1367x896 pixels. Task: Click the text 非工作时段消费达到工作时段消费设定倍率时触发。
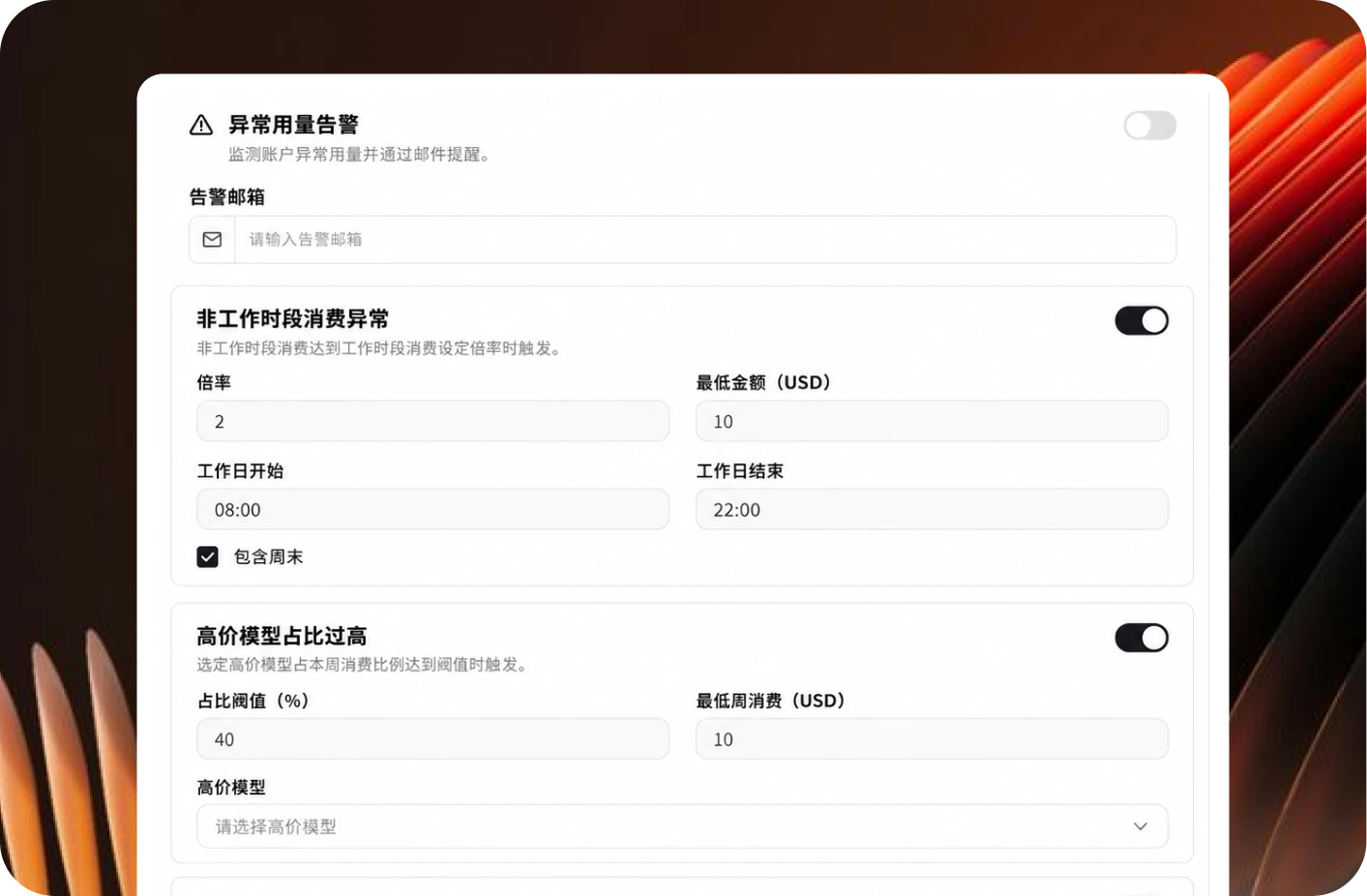(379, 348)
